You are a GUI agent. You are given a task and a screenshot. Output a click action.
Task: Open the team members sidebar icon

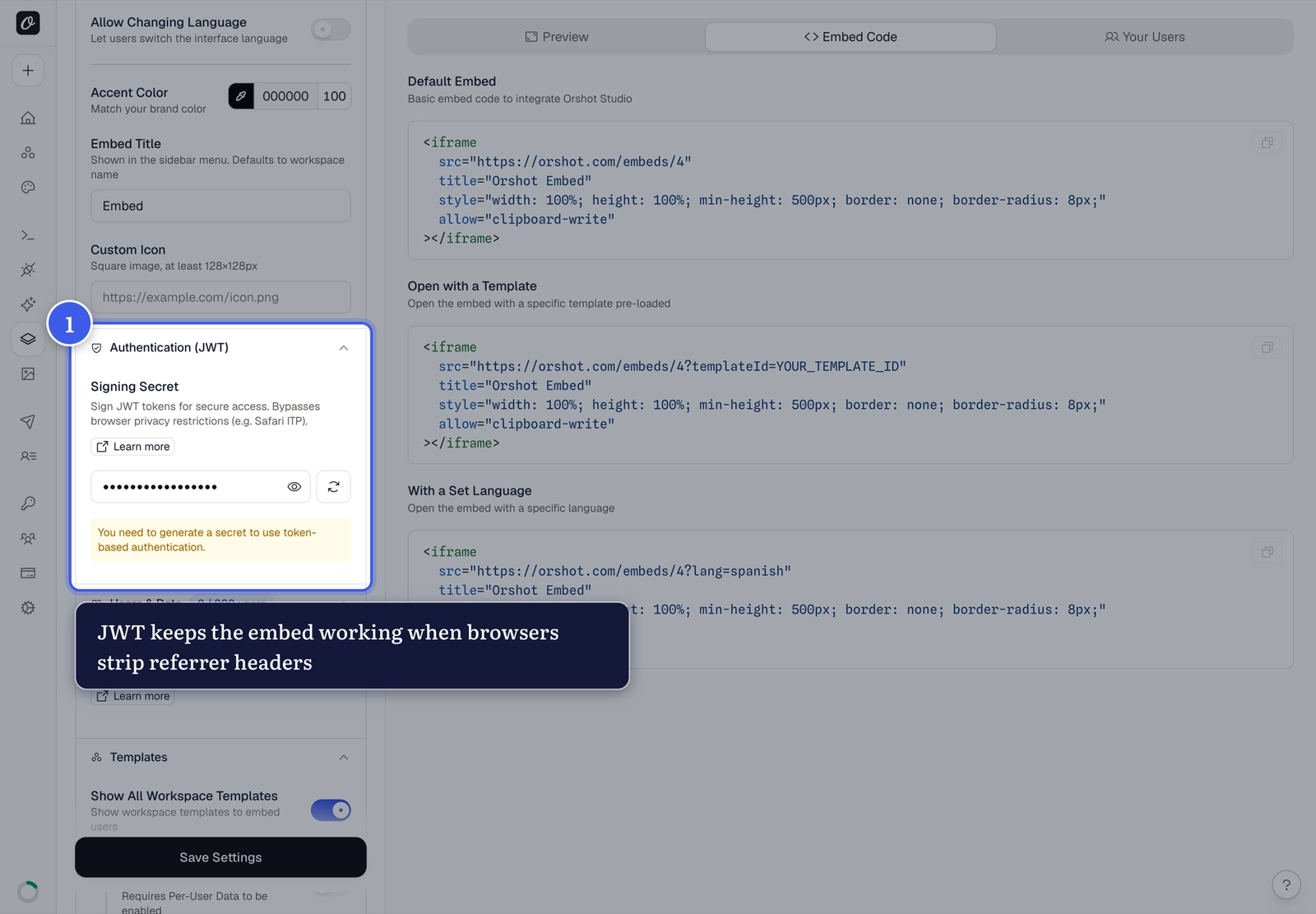(x=28, y=539)
